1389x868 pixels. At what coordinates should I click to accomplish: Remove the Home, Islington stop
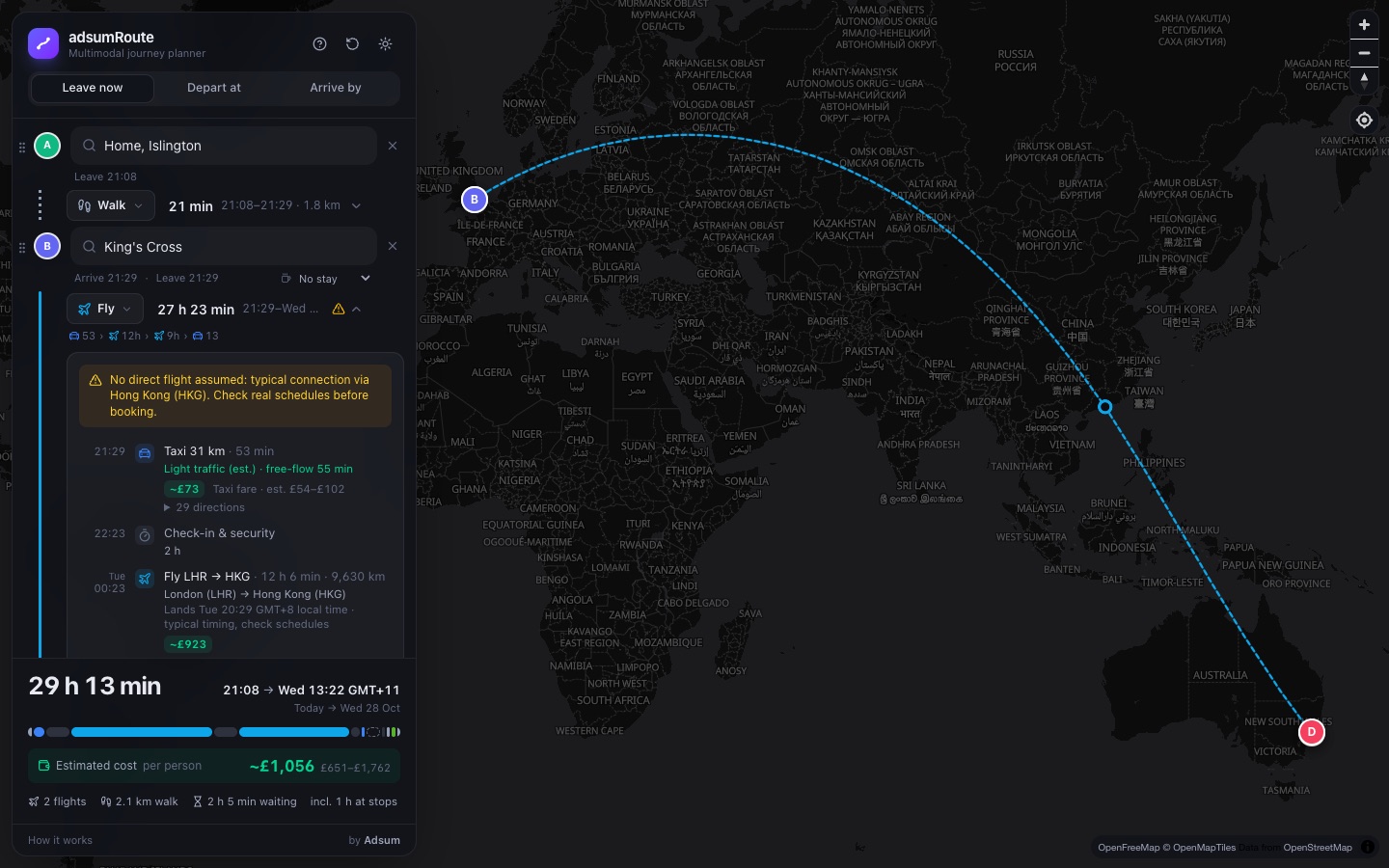(x=393, y=146)
